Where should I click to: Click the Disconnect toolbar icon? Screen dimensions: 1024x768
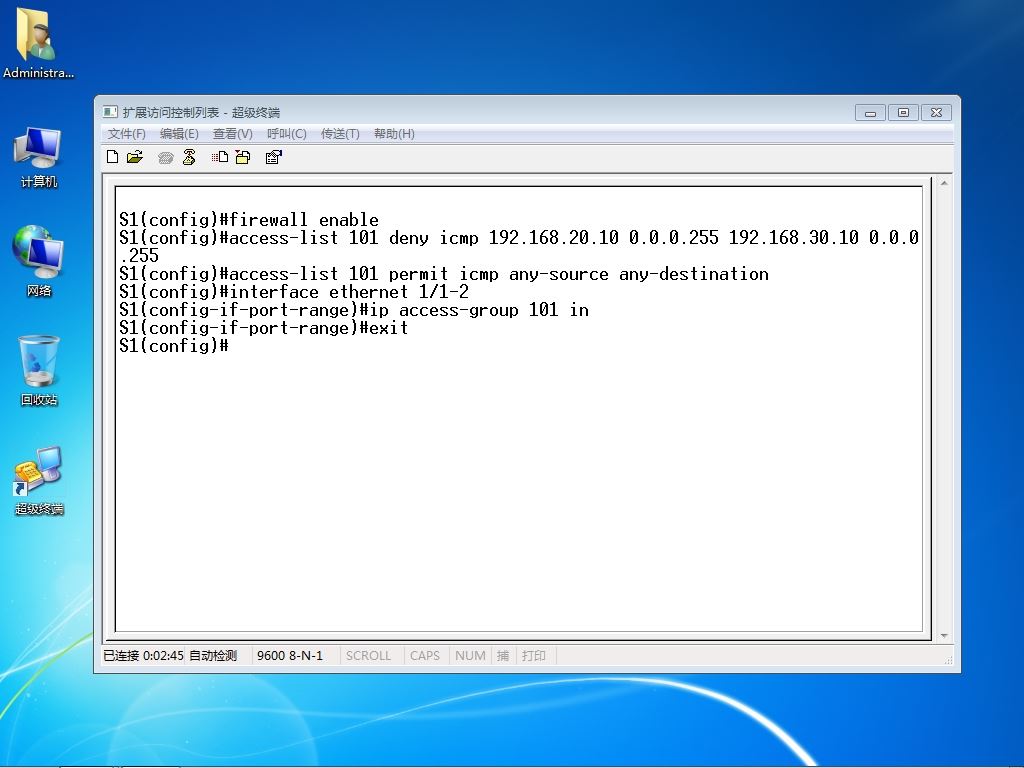pyautogui.click(x=189, y=157)
